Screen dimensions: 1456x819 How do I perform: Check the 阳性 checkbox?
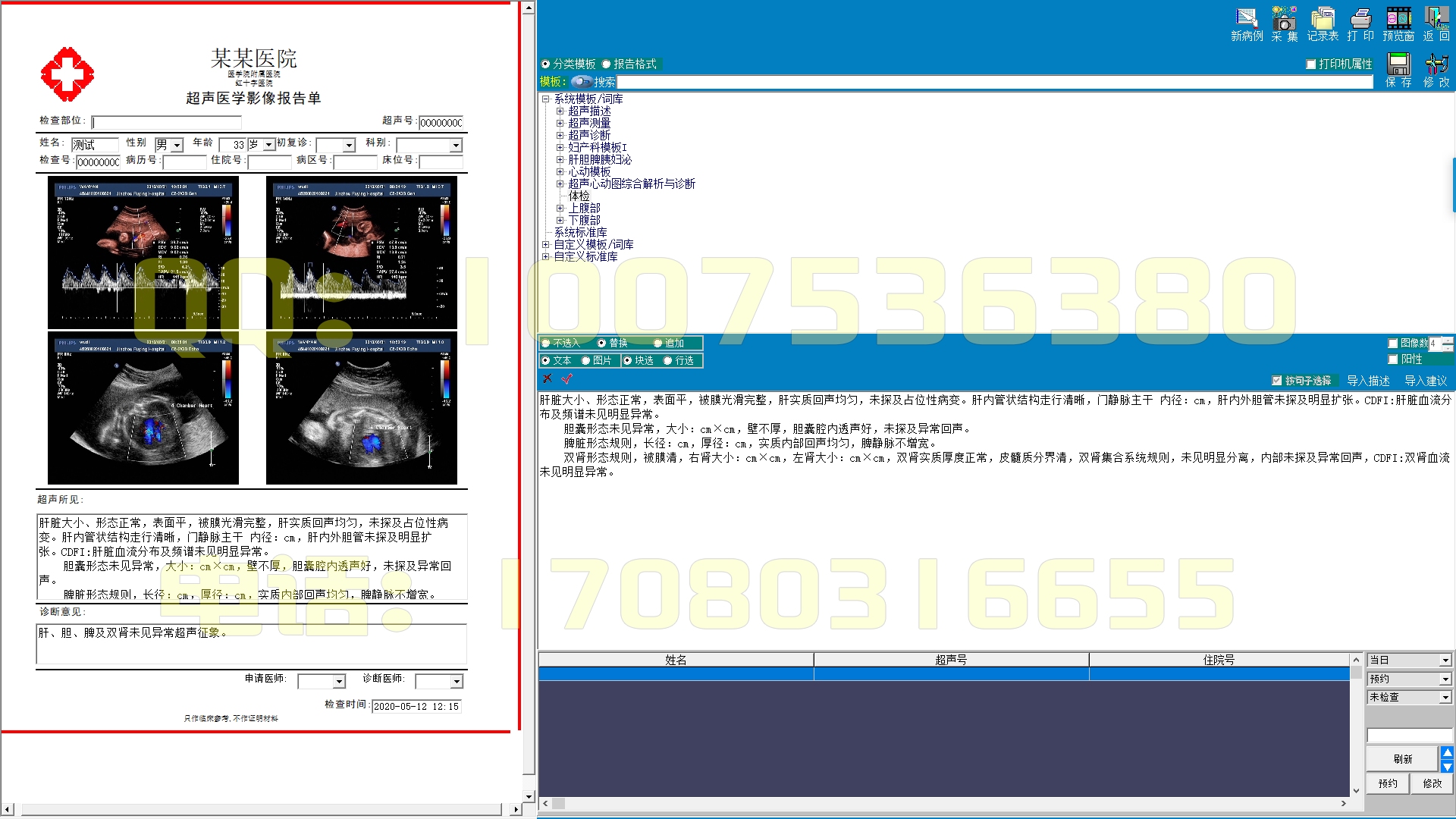tap(1393, 359)
